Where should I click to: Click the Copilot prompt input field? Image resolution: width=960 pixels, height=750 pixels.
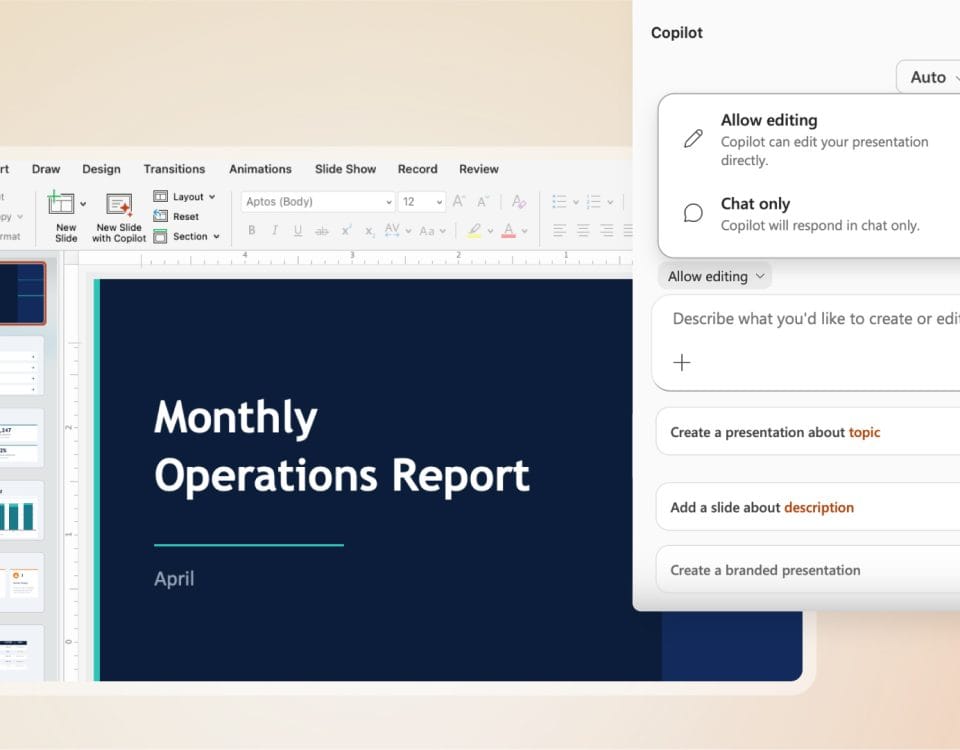coord(810,319)
